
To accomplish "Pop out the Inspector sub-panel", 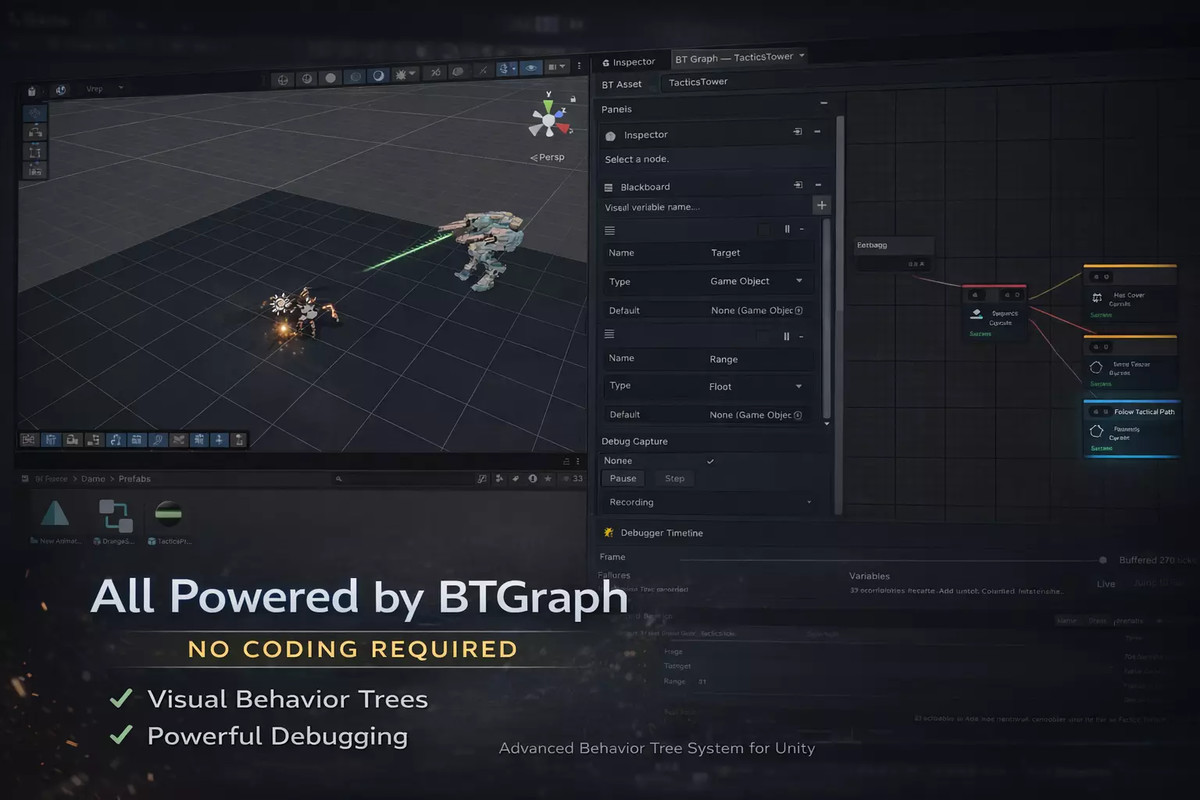I will click(798, 132).
